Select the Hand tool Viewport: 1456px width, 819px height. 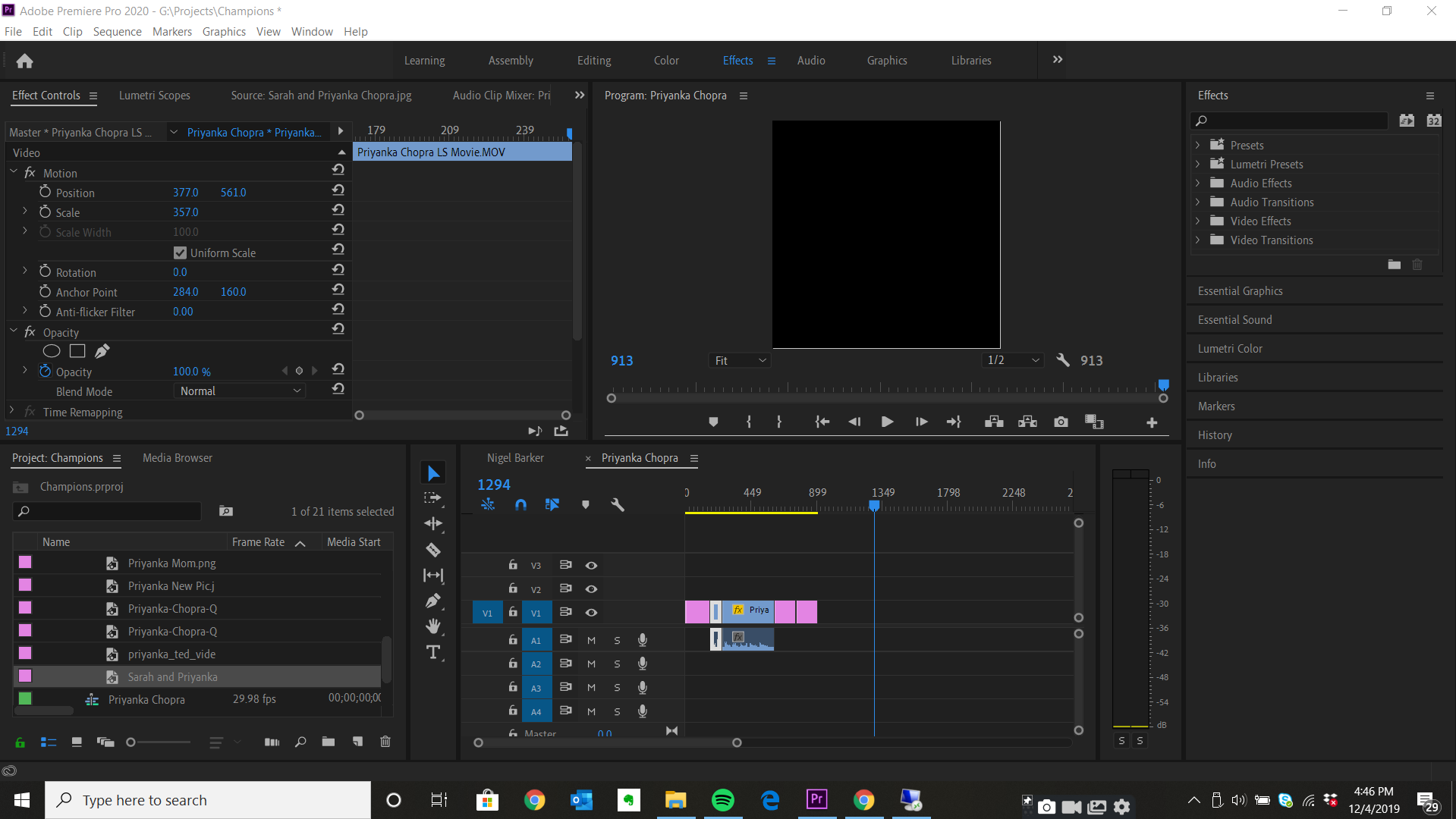coord(433,626)
